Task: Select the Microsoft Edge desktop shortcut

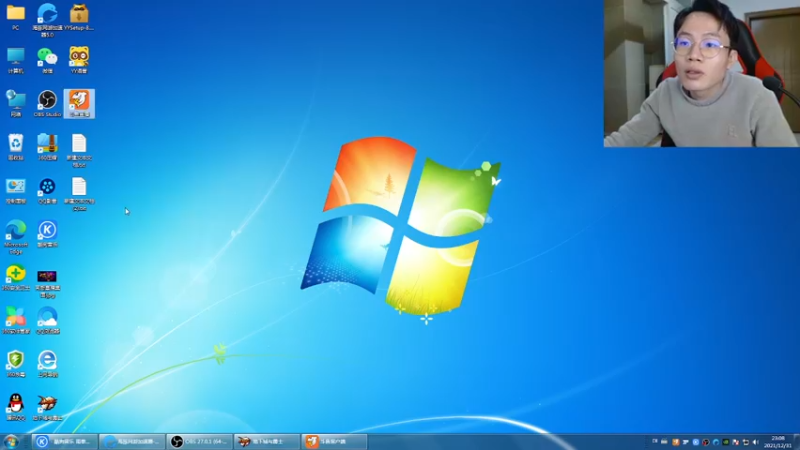Action: pos(16,237)
